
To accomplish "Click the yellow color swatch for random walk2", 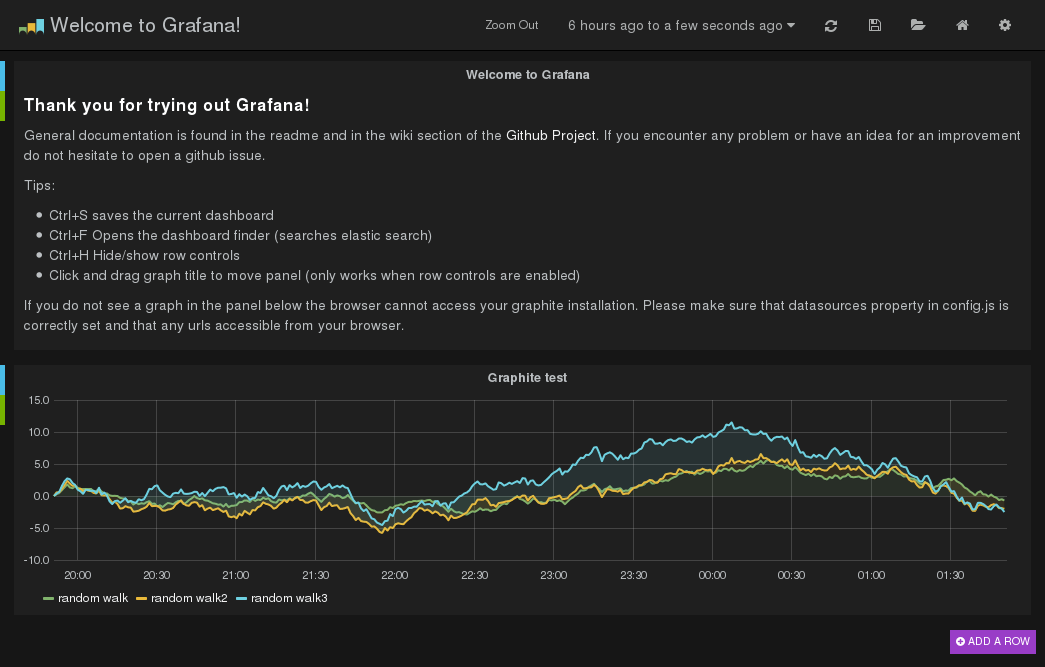I will (141, 598).
